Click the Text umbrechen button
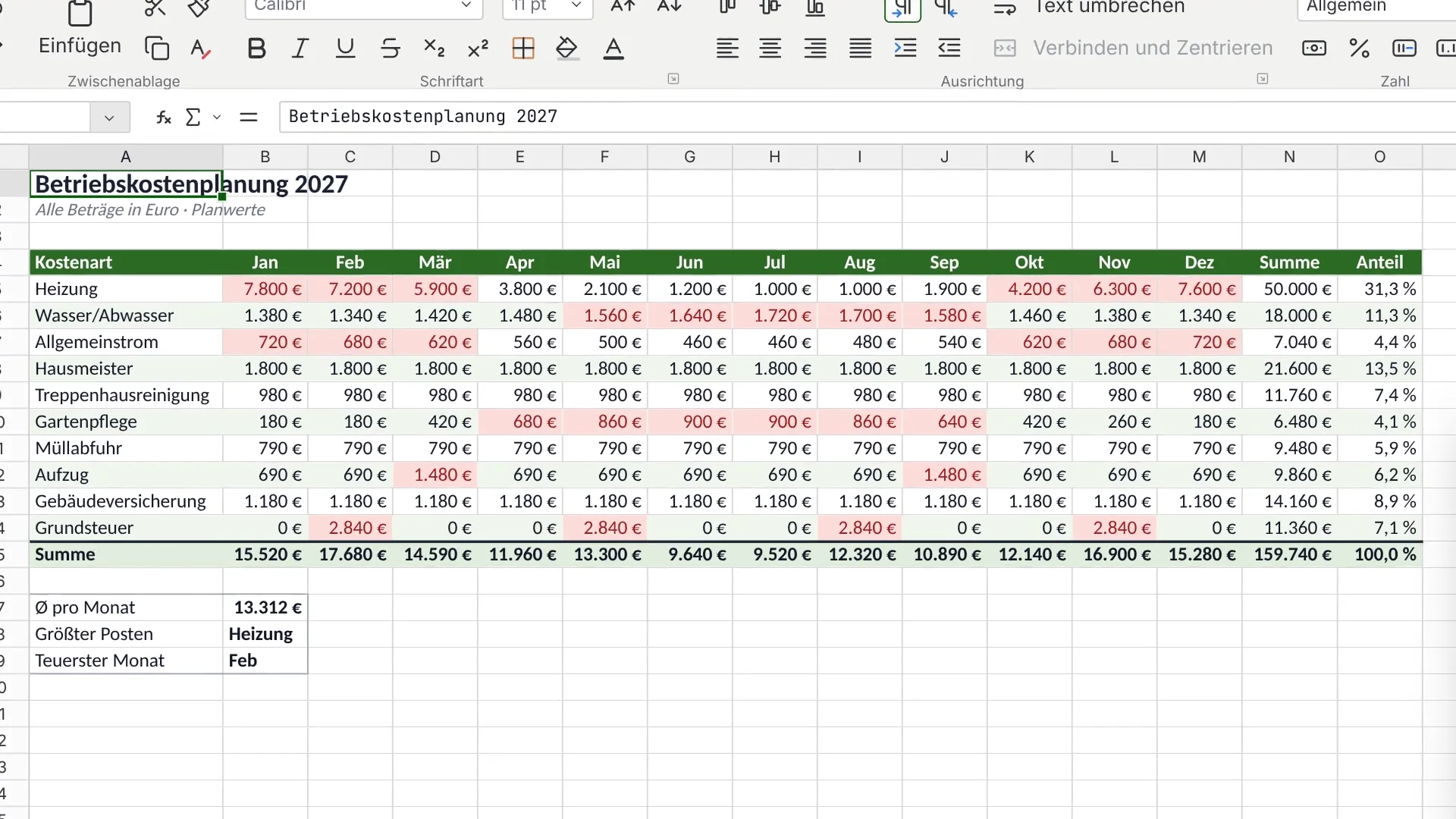 (1089, 8)
